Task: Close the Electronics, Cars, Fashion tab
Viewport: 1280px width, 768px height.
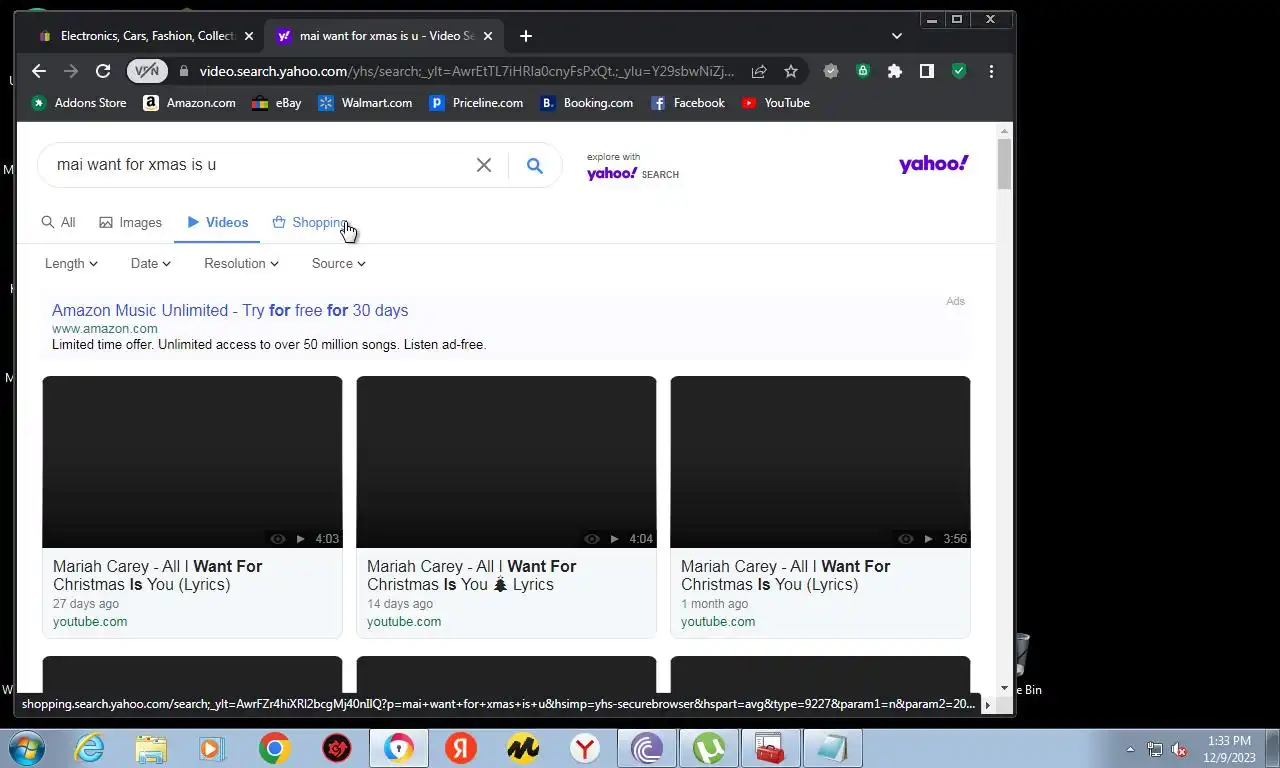Action: (x=249, y=36)
